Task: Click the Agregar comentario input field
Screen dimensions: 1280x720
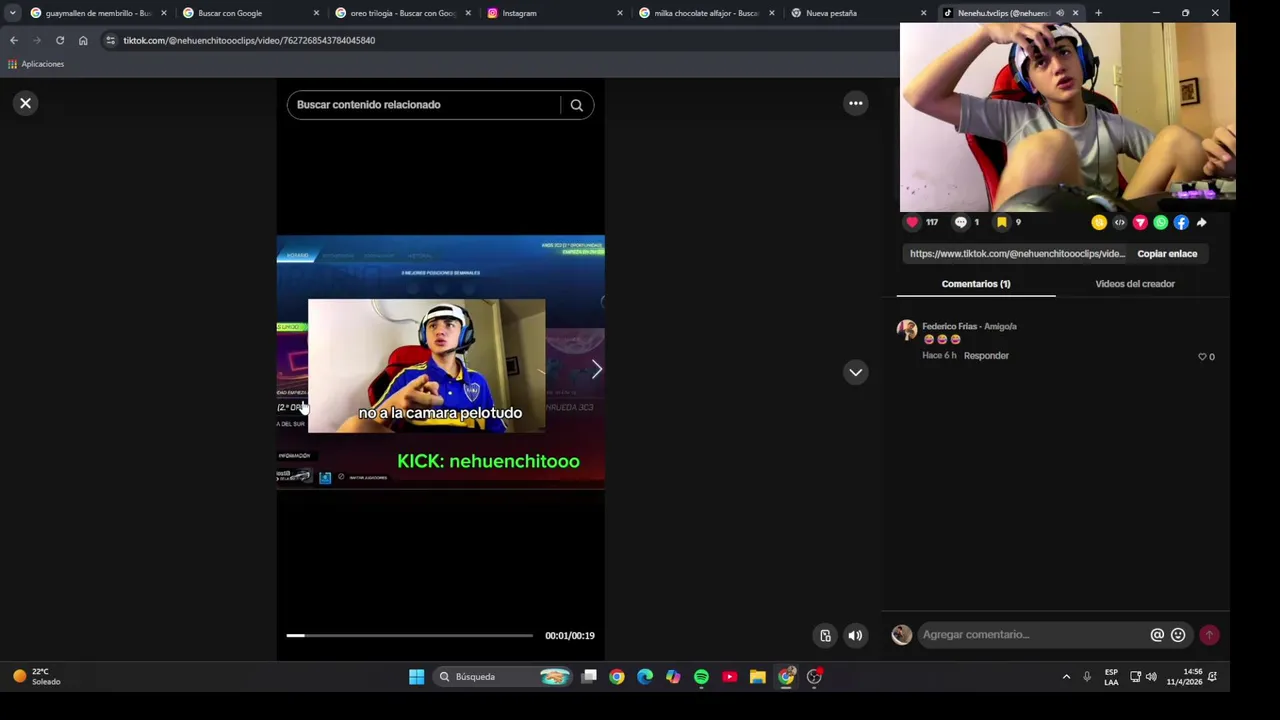Action: [x=1033, y=635]
